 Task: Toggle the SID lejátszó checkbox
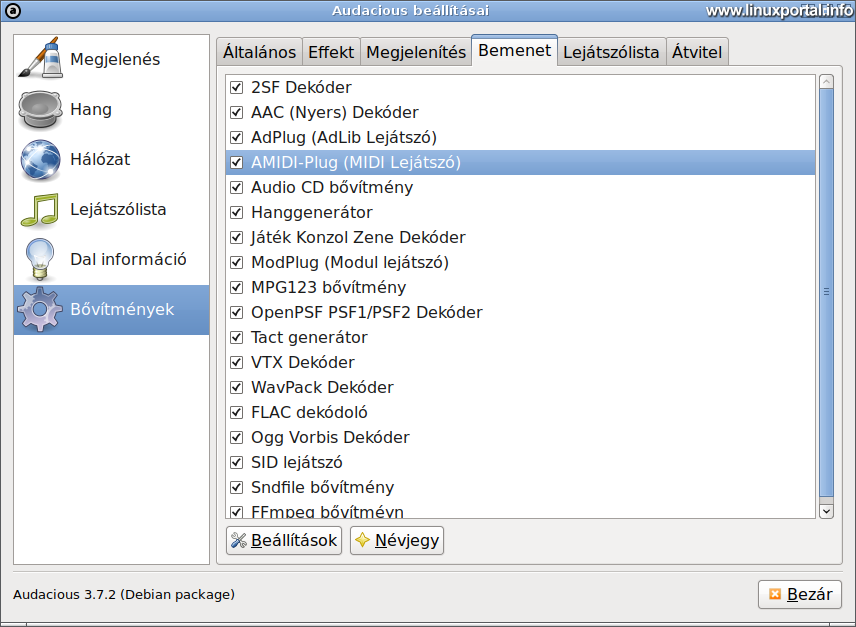tap(236, 463)
